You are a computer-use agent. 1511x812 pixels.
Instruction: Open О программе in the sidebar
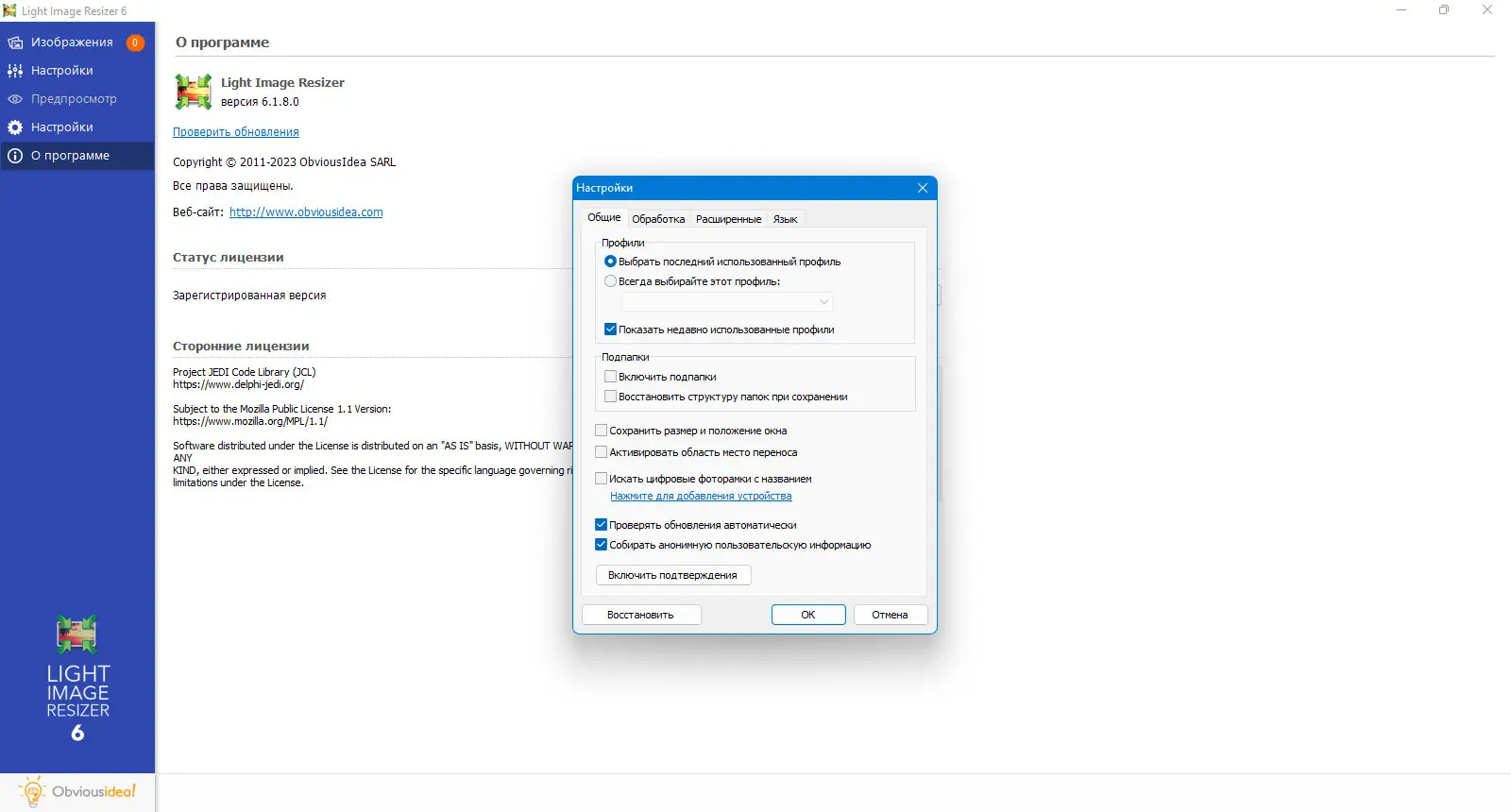76,156
